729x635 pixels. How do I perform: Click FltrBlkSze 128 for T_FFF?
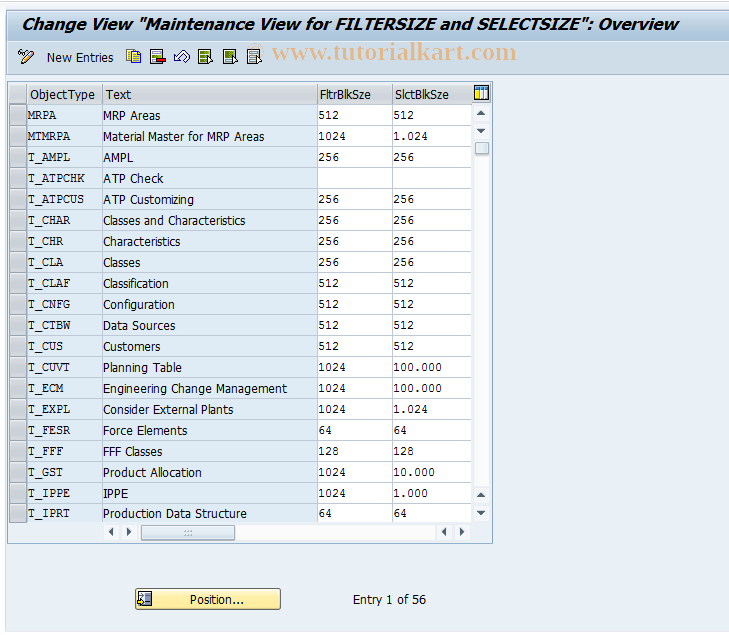(355, 451)
